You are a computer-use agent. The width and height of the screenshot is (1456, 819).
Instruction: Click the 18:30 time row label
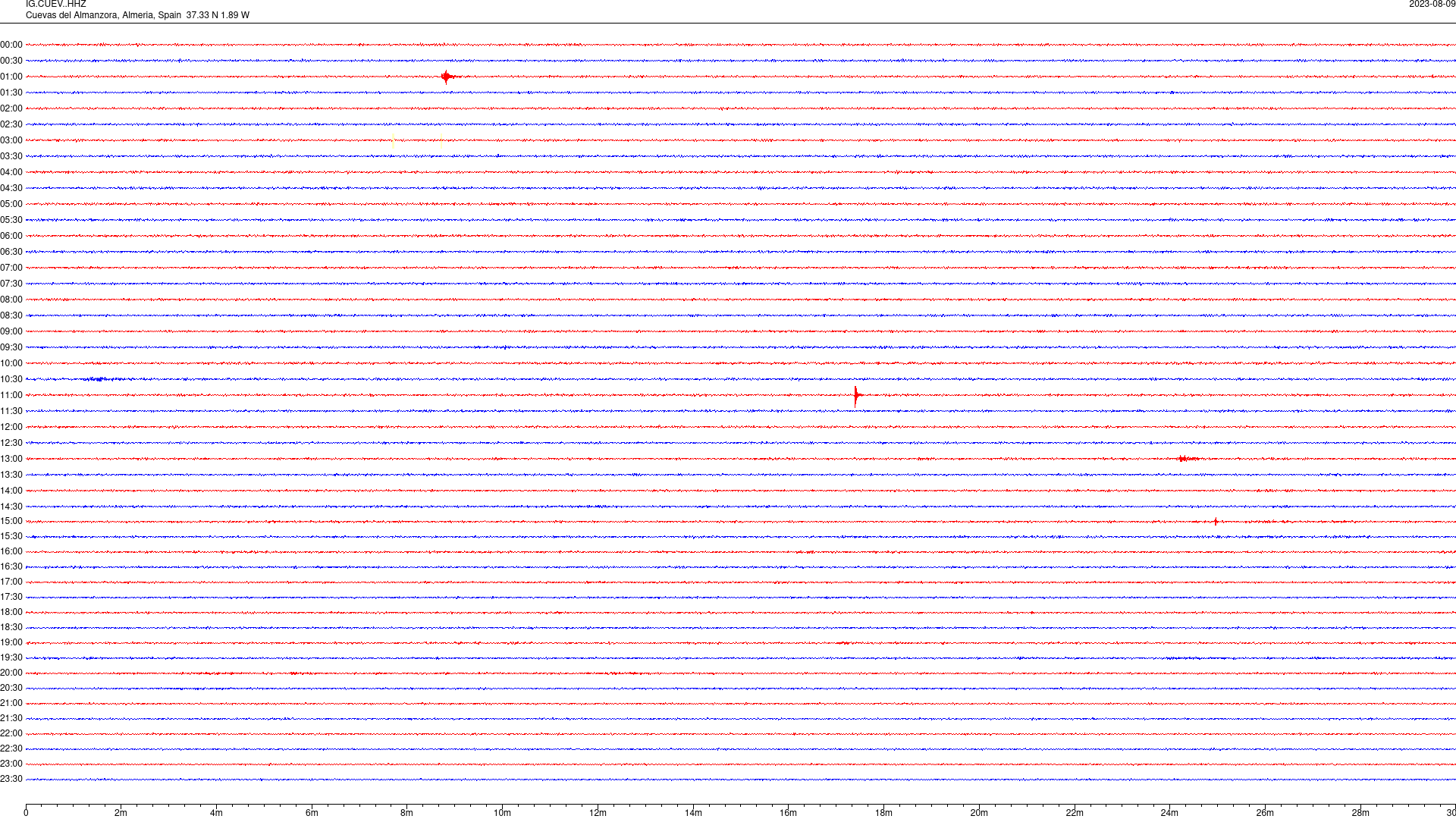[x=11, y=627]
